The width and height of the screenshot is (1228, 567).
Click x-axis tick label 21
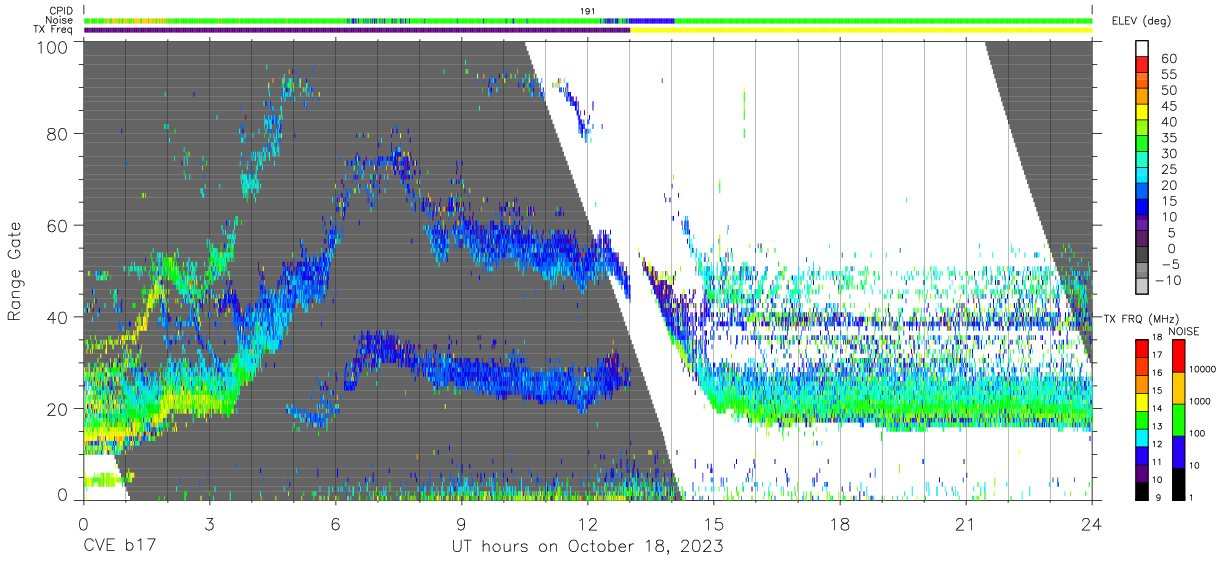click(966, 523)
